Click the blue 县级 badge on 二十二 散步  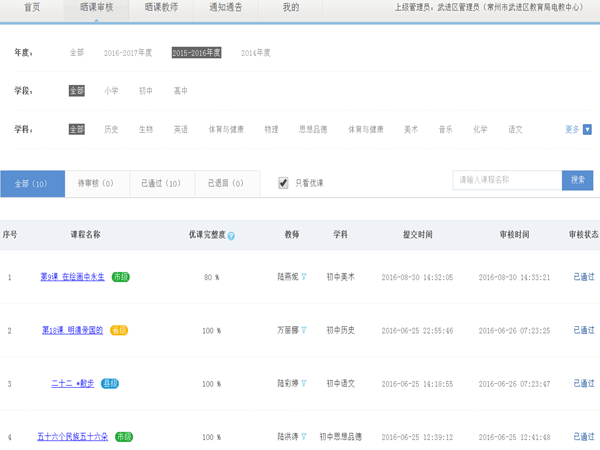pyautogui.click(x=110, y=383)
